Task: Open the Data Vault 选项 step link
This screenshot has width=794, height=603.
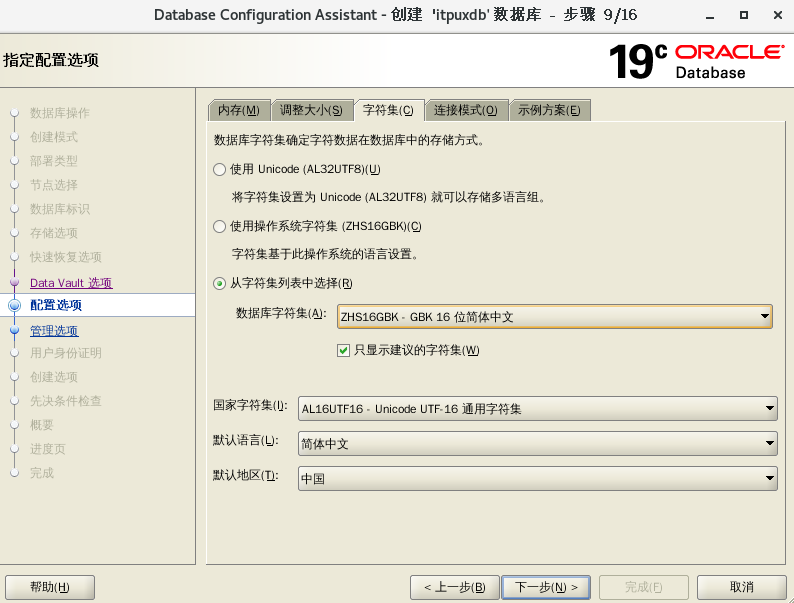Action: [x=71, y=283]
